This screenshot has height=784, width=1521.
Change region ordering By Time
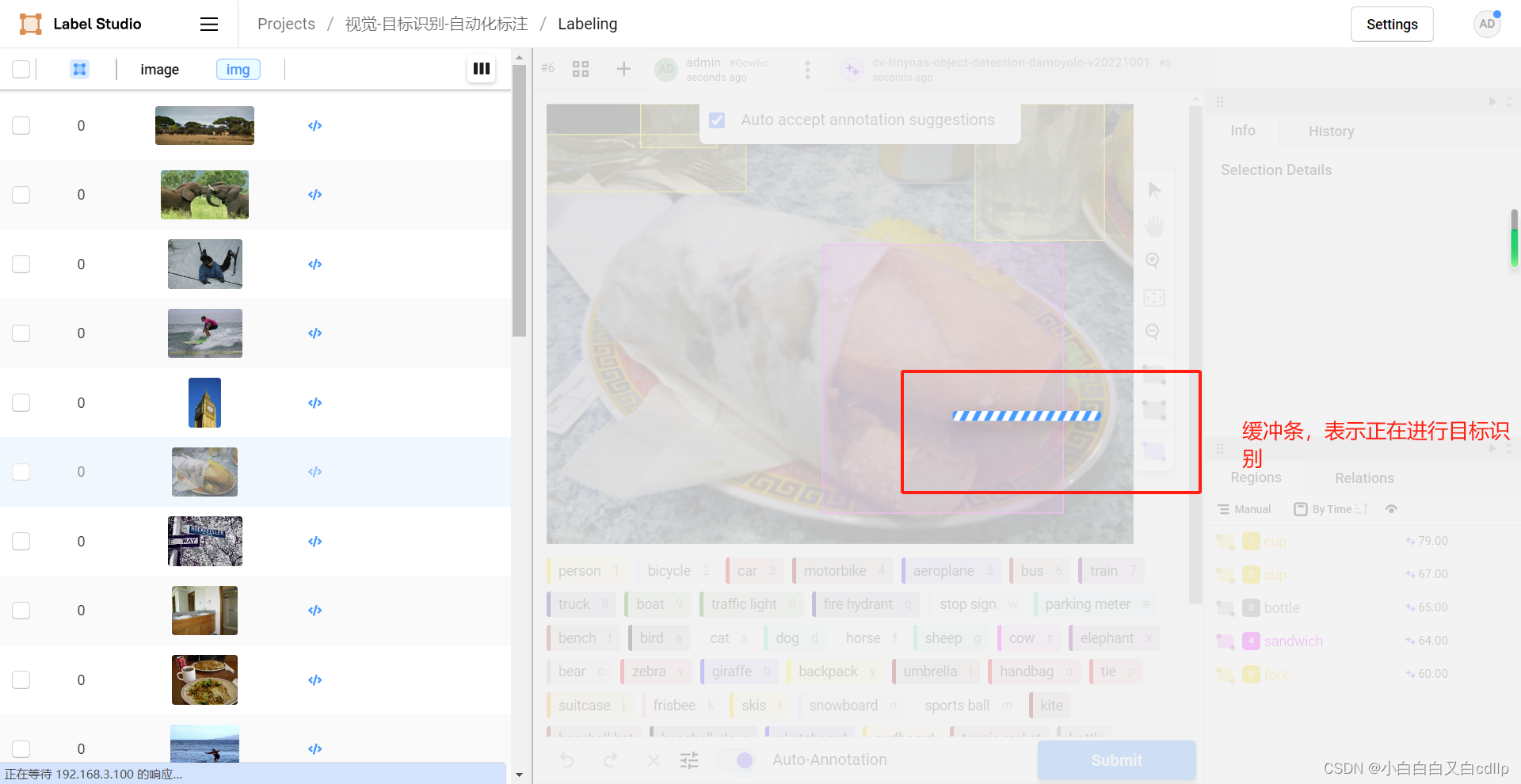click(1330, 509)
